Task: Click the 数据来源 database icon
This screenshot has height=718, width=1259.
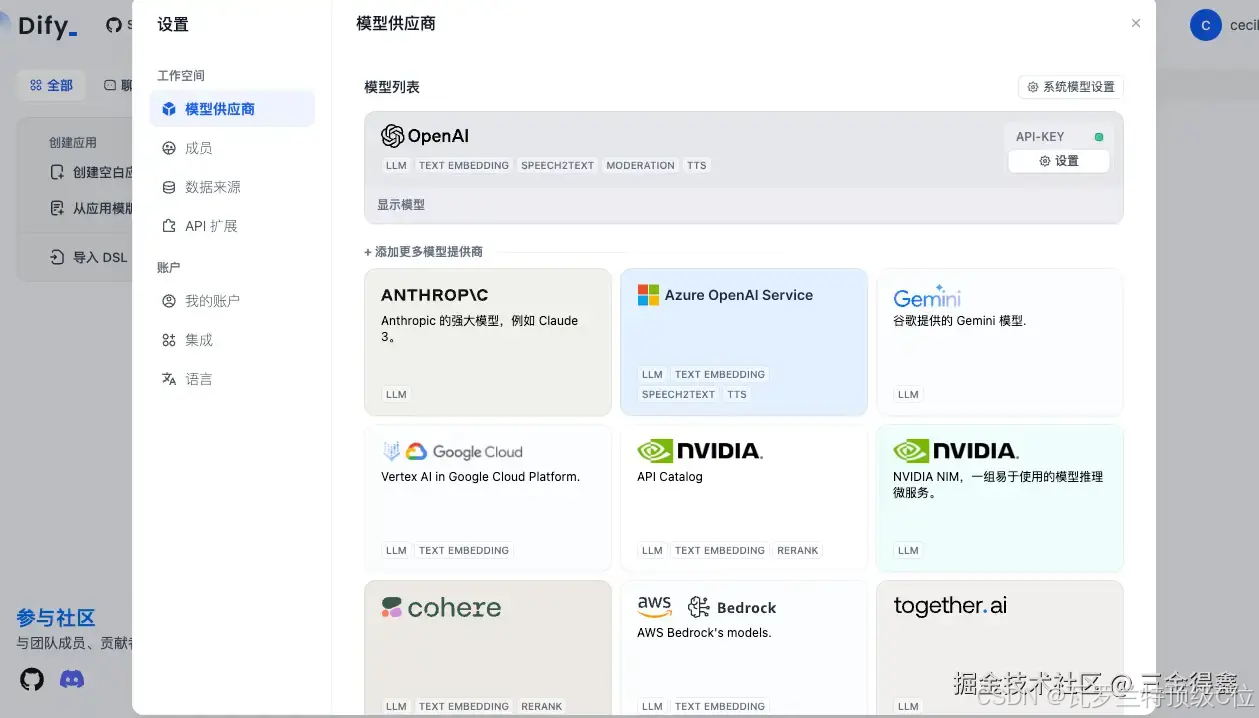Action: pyautogui.click(x=169, y=187)
